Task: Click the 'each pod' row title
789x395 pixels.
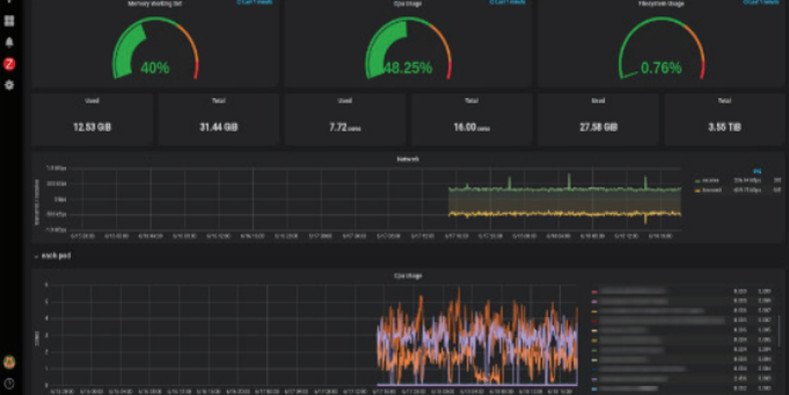Action: [56, 256]
